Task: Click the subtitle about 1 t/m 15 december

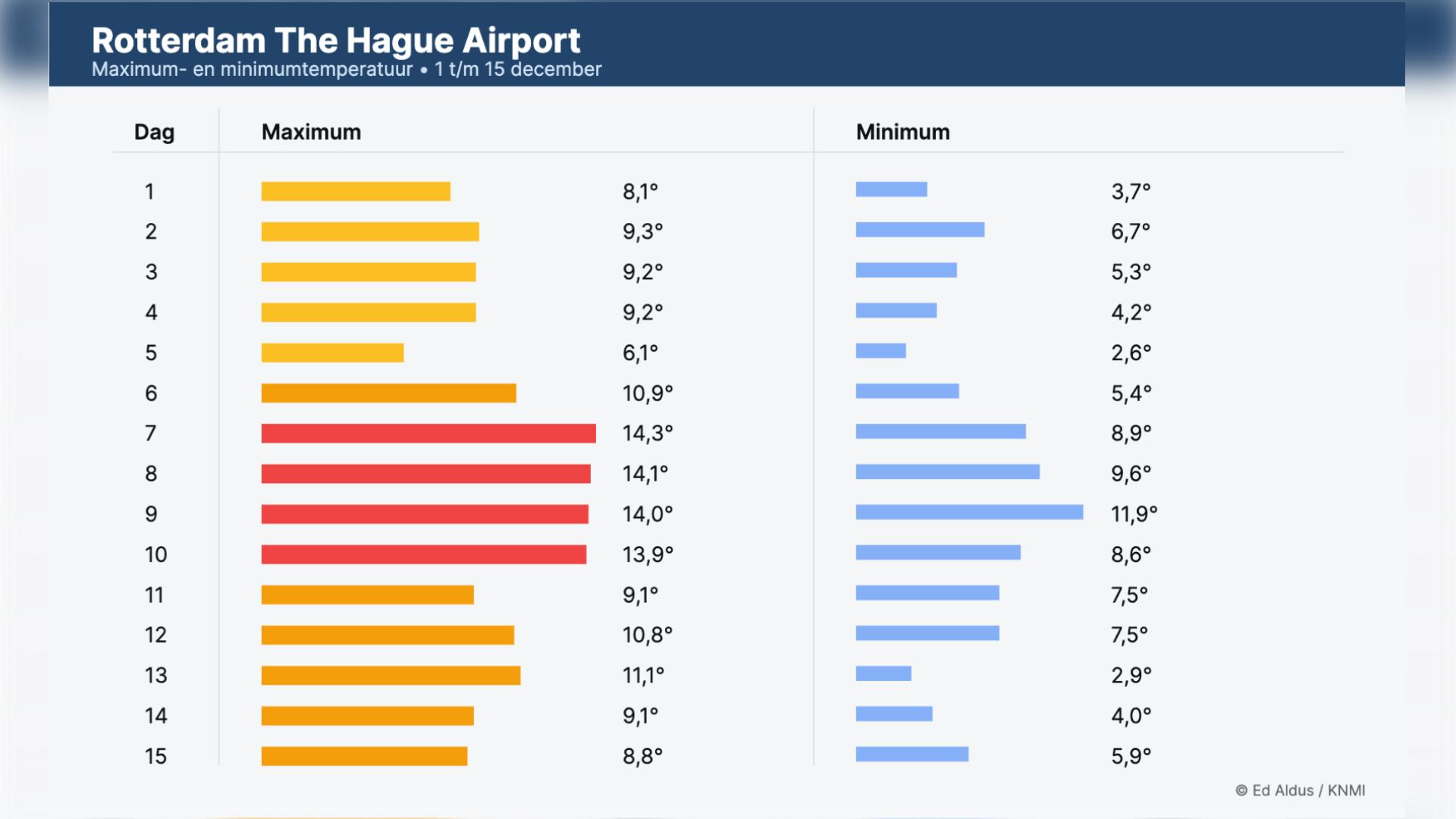Action: pyautogui.click(x=347, y=69)
